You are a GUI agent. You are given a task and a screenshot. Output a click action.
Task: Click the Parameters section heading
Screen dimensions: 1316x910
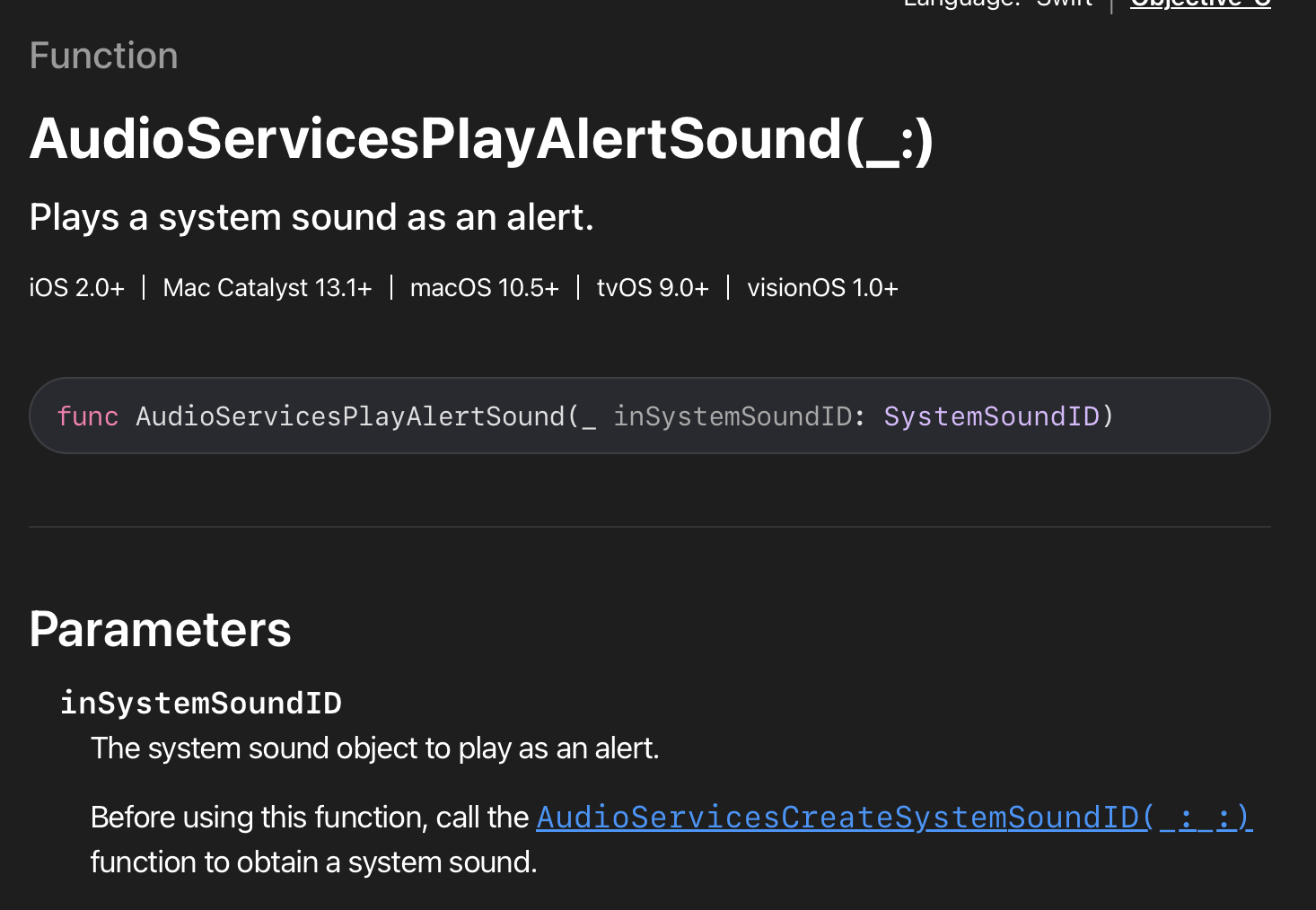160,629
